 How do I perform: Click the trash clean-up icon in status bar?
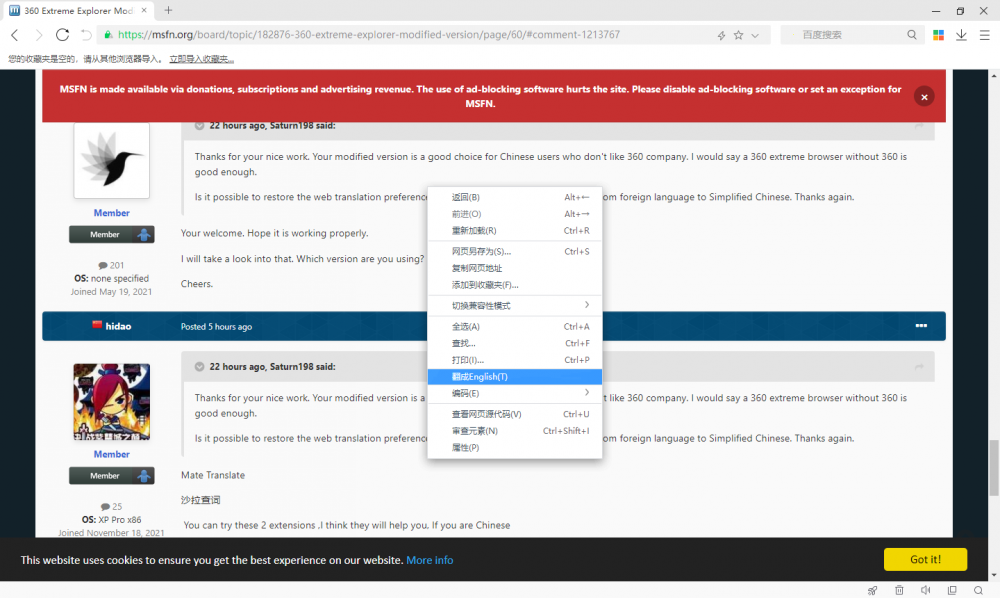[900, 590]
